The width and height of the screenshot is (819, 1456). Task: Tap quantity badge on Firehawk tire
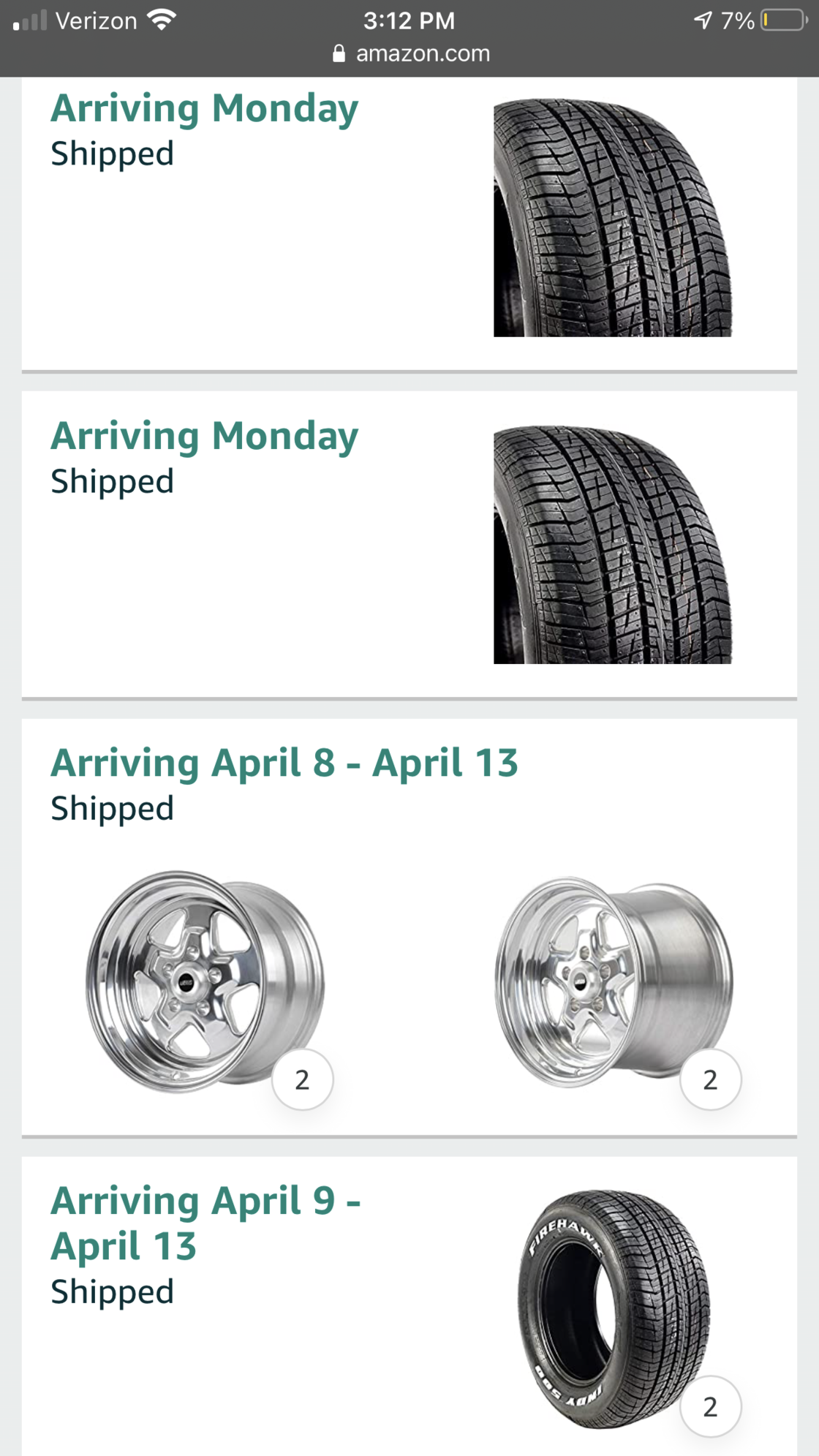click(710, 1406)
